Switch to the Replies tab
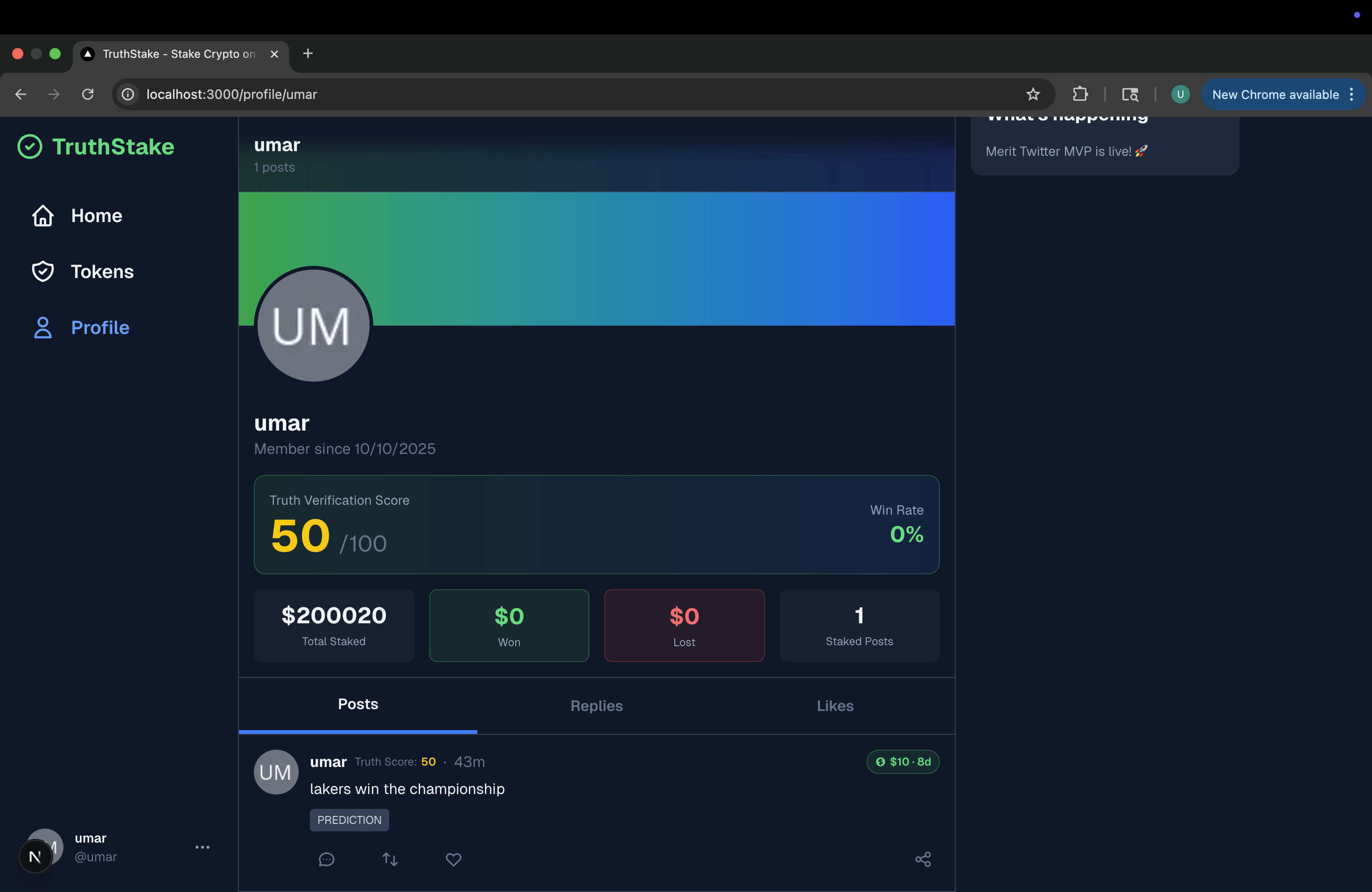This screenshot has height=892, width=1372. tap(596, 705)
